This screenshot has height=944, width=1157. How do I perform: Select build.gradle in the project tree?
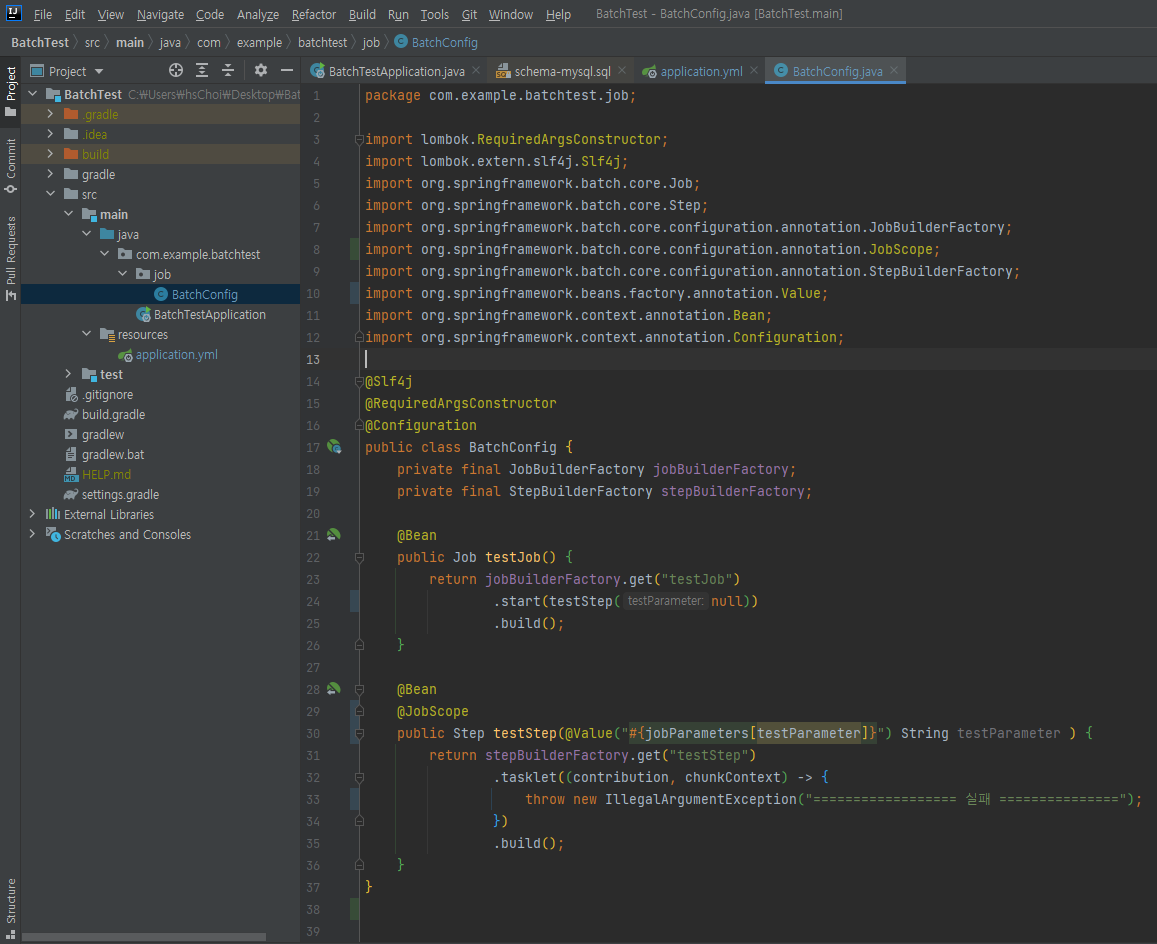(113, 414)
